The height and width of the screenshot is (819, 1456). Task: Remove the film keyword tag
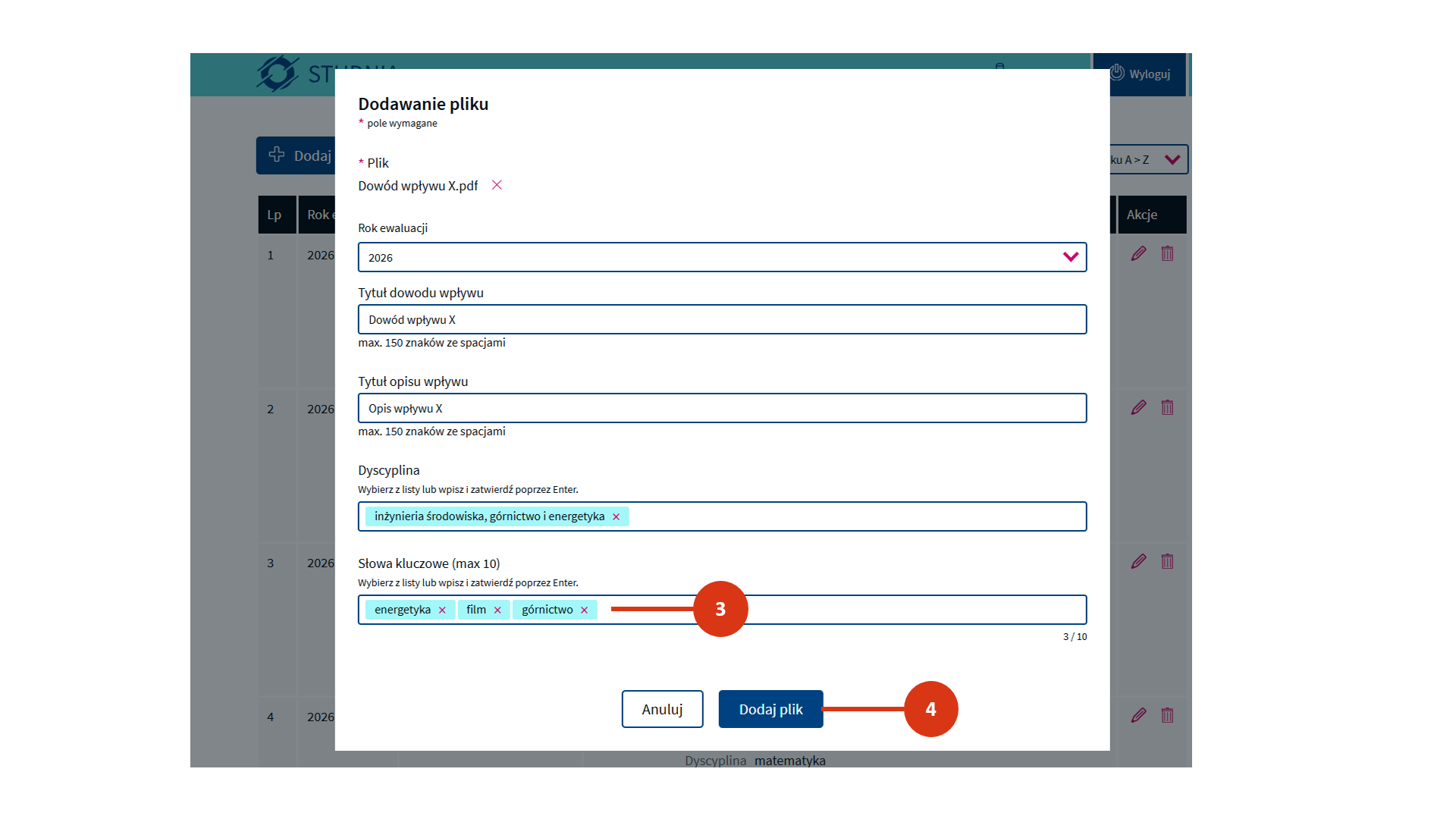[x=497, y=610]
